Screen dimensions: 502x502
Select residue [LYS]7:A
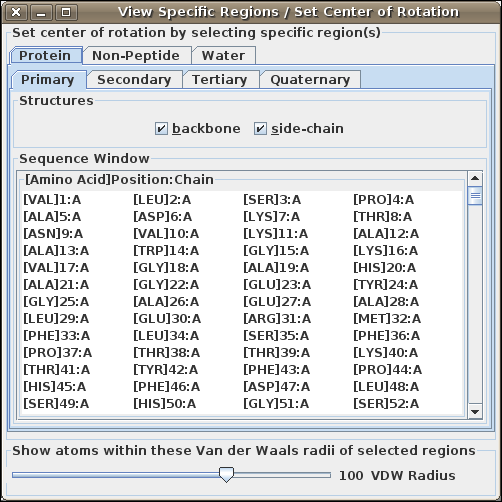coord(272,217)
